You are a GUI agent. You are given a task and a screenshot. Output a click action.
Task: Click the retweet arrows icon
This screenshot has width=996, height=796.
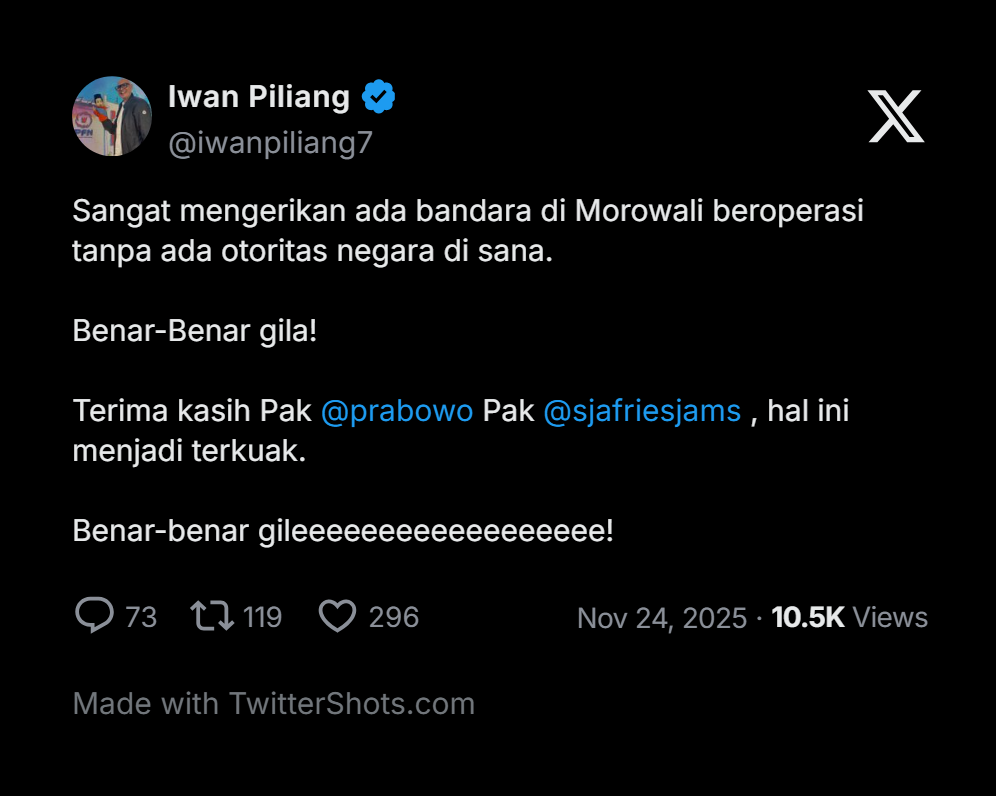click(x=212, y=616)
